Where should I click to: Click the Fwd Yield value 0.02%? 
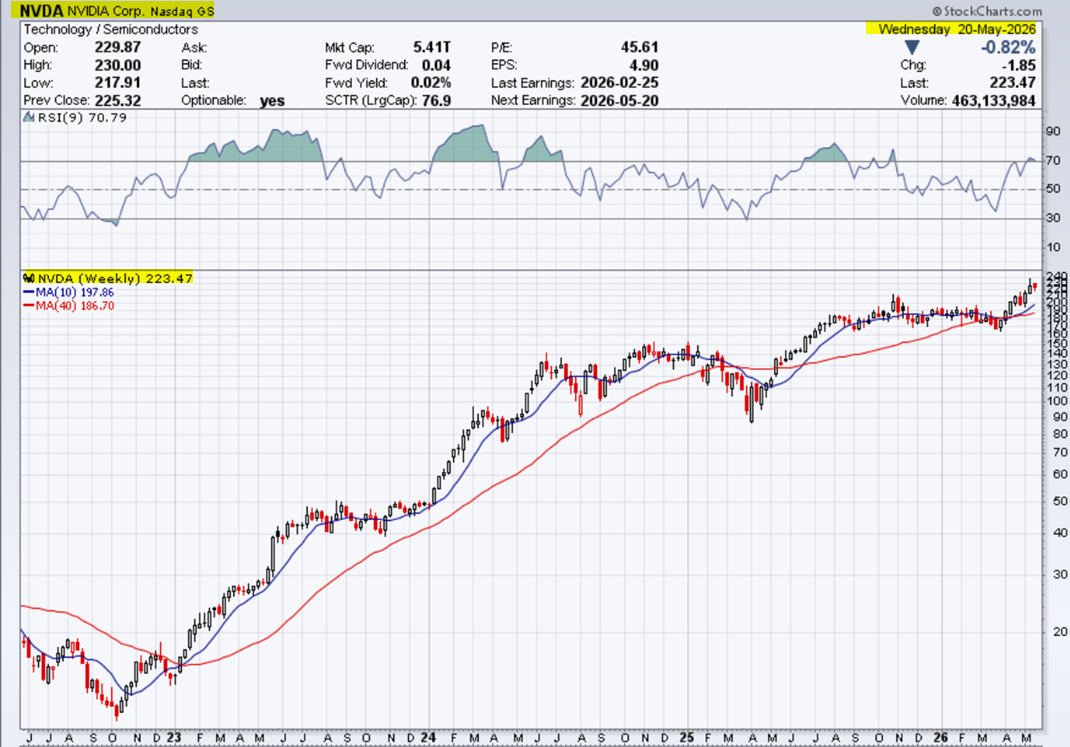[x=431, y=83]
